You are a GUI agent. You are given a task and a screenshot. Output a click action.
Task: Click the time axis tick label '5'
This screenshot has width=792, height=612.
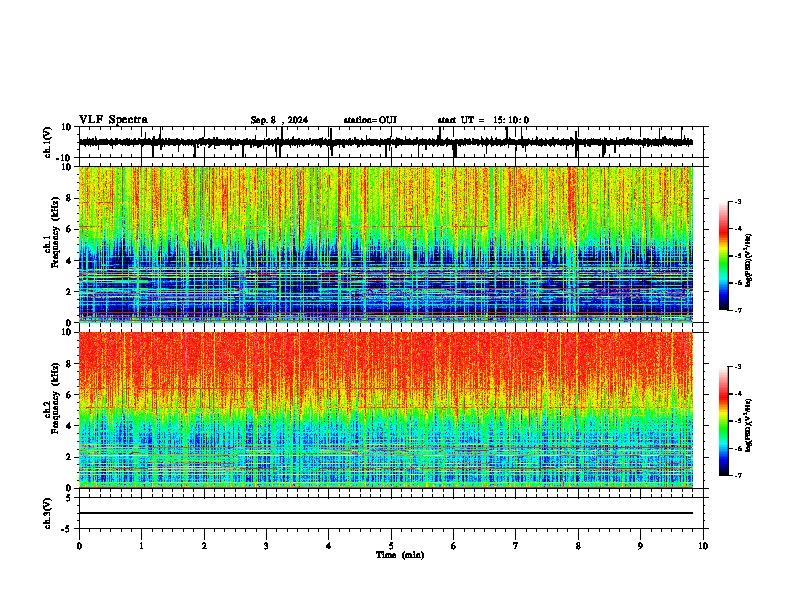(x=391, y=546)
